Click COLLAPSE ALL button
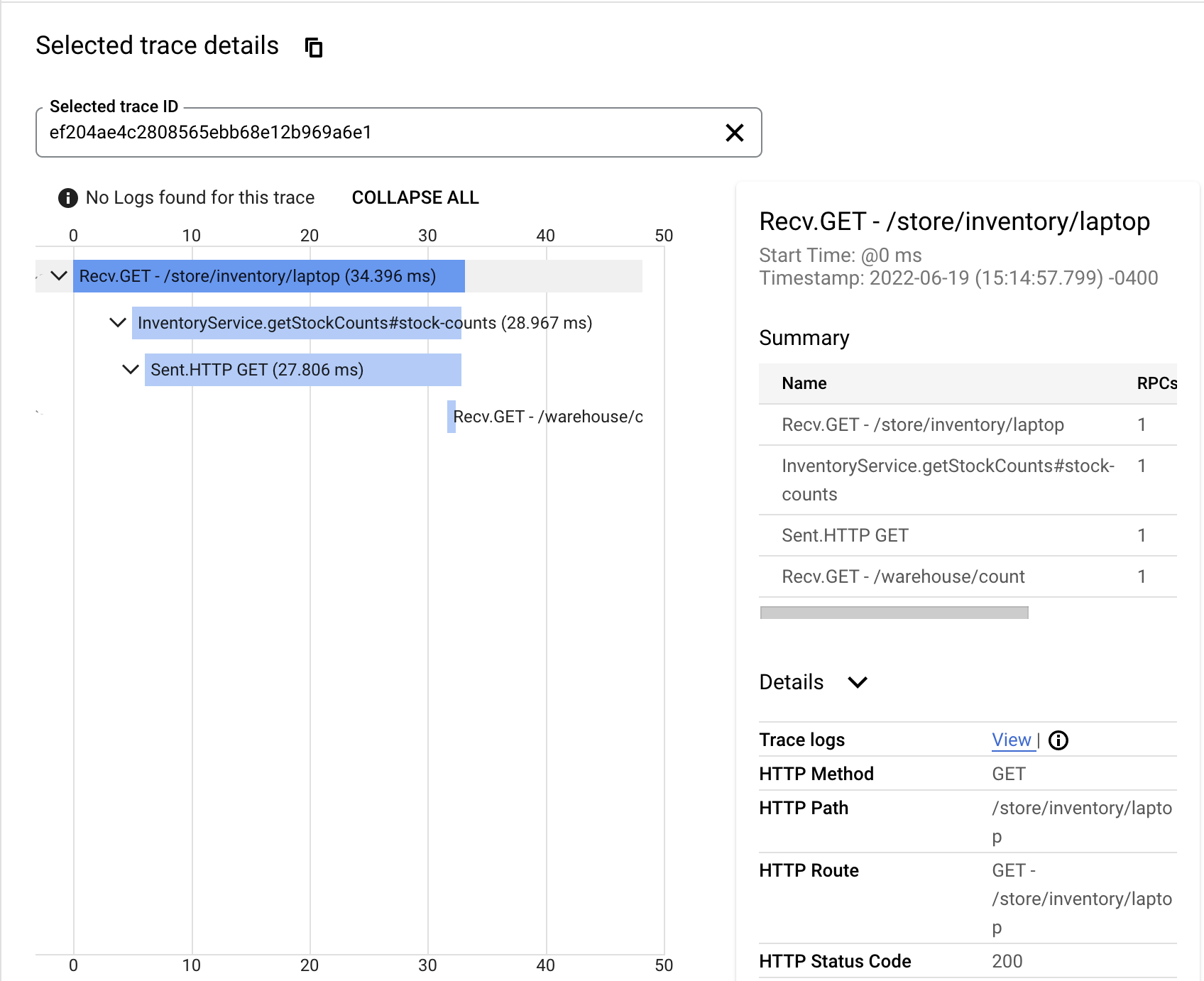Viewport: 1204px width, 981px height. click(415, 198)
